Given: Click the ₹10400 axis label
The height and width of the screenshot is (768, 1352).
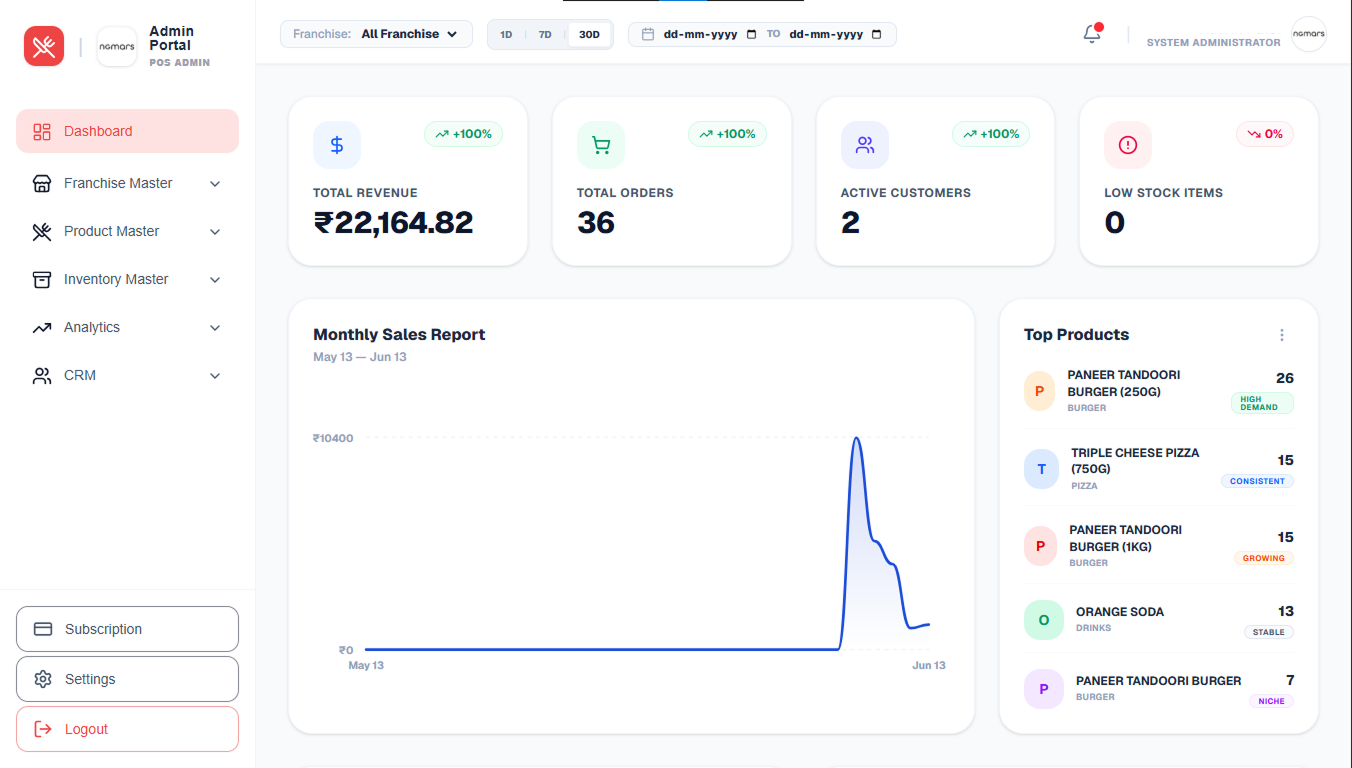Looking at the screenshot, I should [333, 438].
